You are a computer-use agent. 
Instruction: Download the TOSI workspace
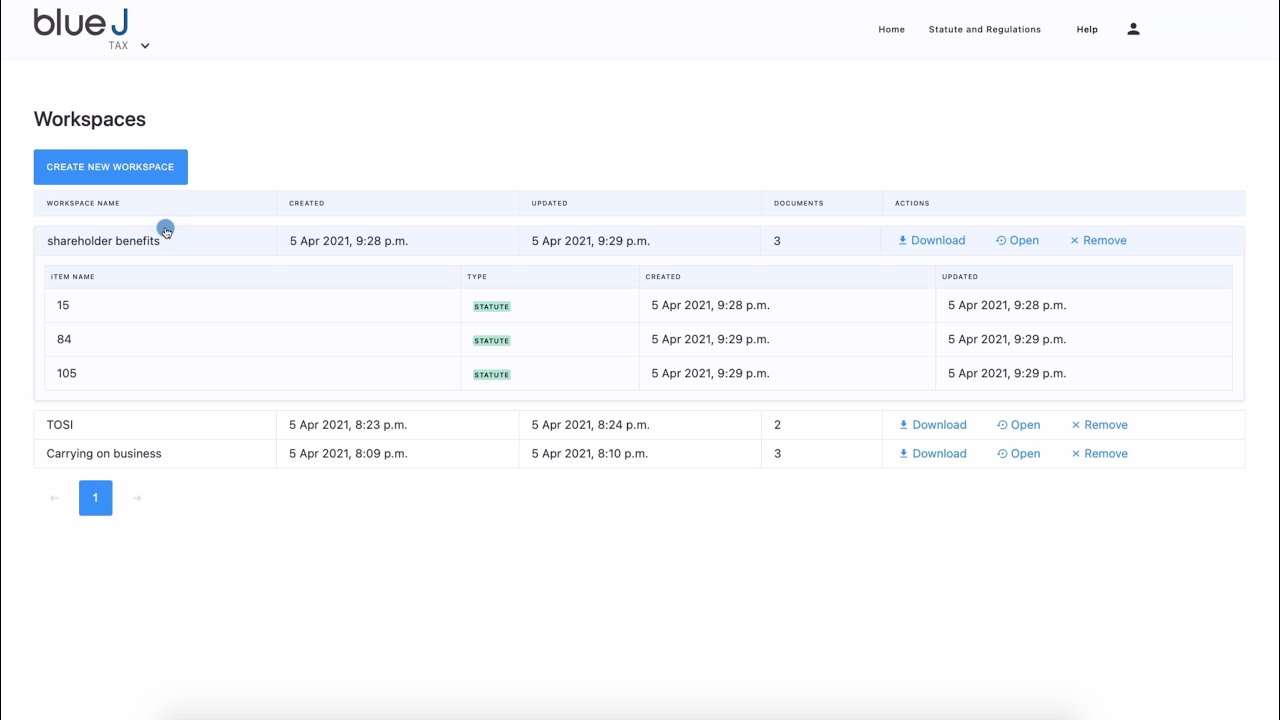pyautogui.click(x=932, y=425)
